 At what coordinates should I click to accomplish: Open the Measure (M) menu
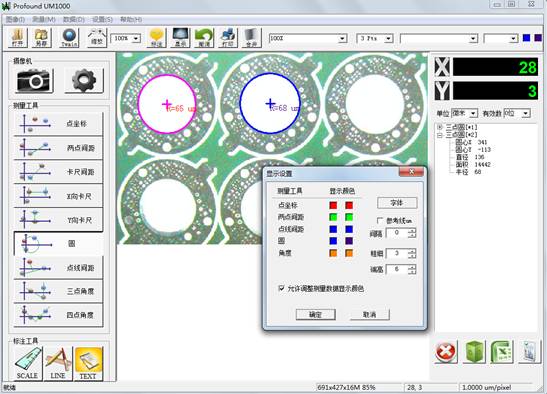pos(44,20)
